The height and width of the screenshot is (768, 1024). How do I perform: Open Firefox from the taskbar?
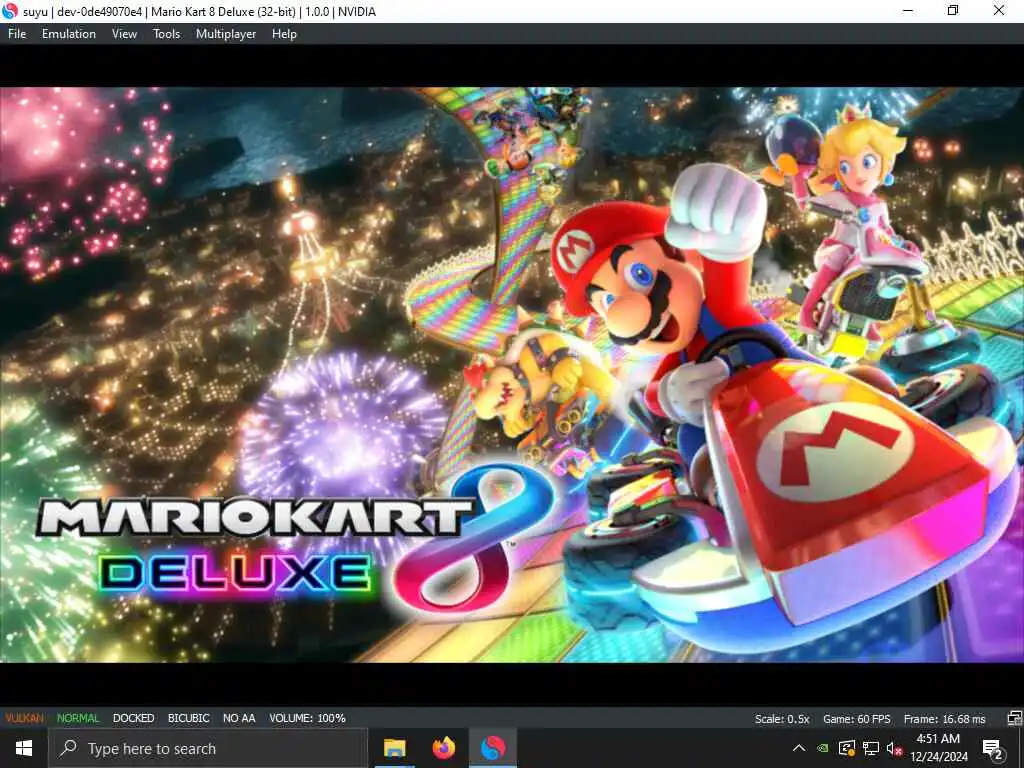[444, 748]
